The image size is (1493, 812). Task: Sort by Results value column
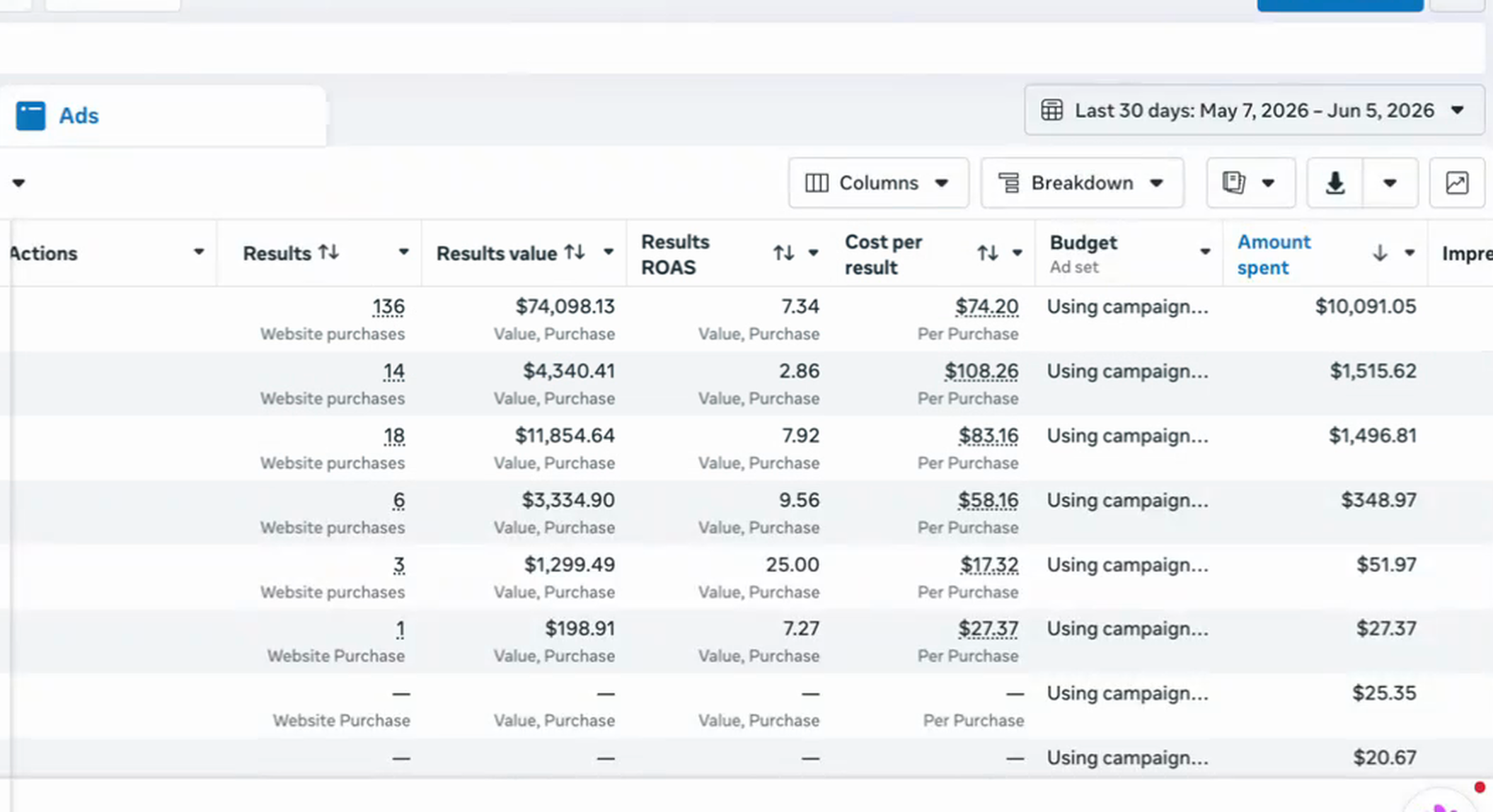[575, 252]
